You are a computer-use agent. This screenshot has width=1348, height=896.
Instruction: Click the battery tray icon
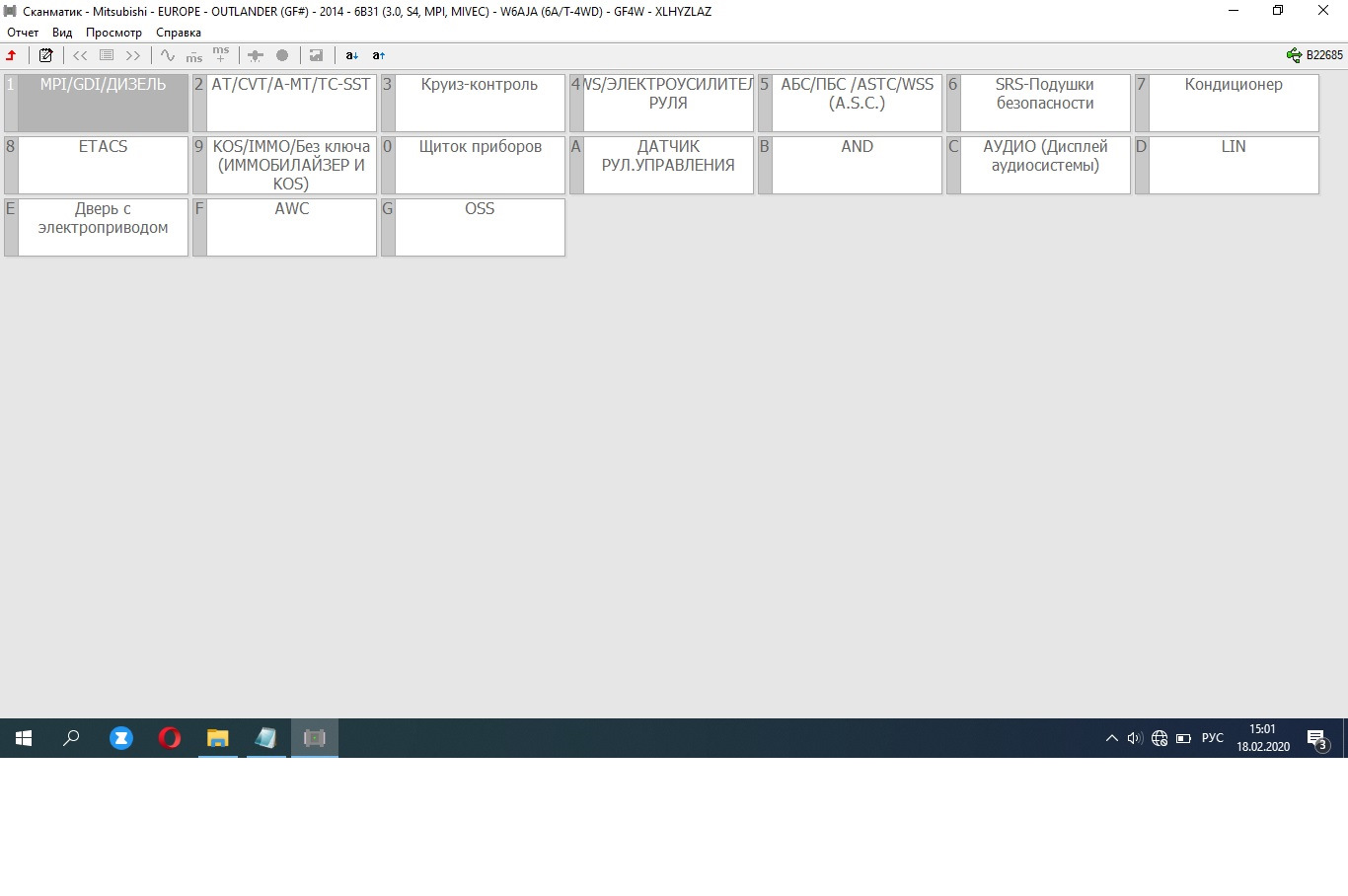coord(1183,738)
